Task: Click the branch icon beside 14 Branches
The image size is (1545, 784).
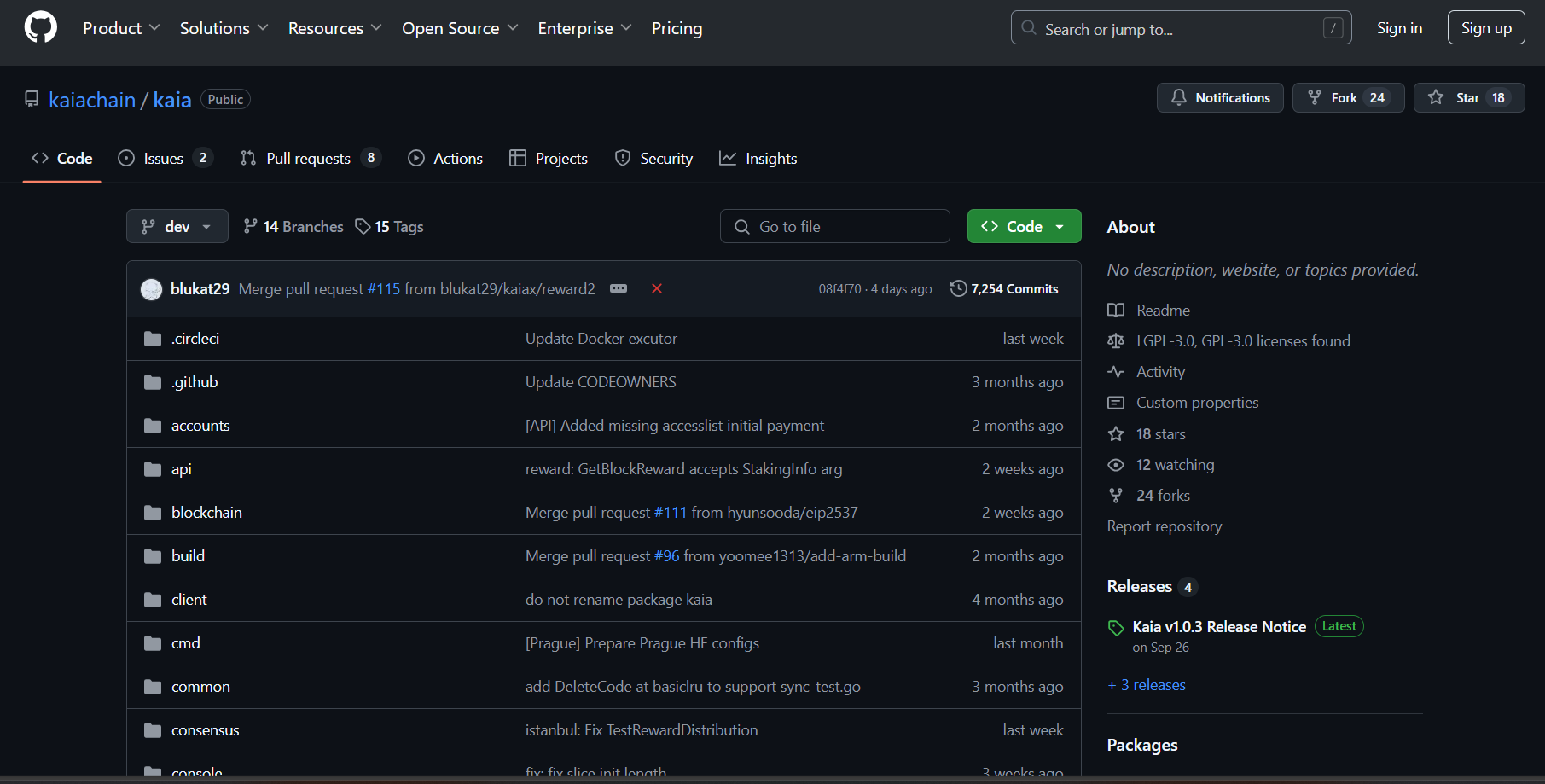Action: (x=250, y=226)
